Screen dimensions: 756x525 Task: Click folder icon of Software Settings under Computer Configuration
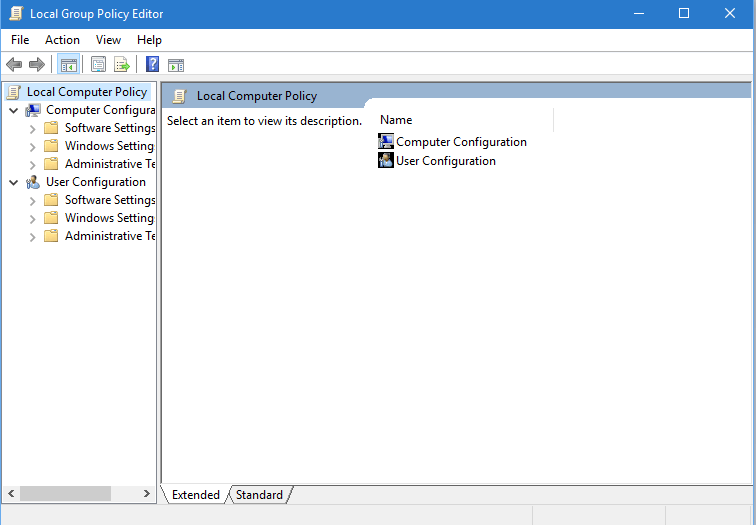coord(51,128)
